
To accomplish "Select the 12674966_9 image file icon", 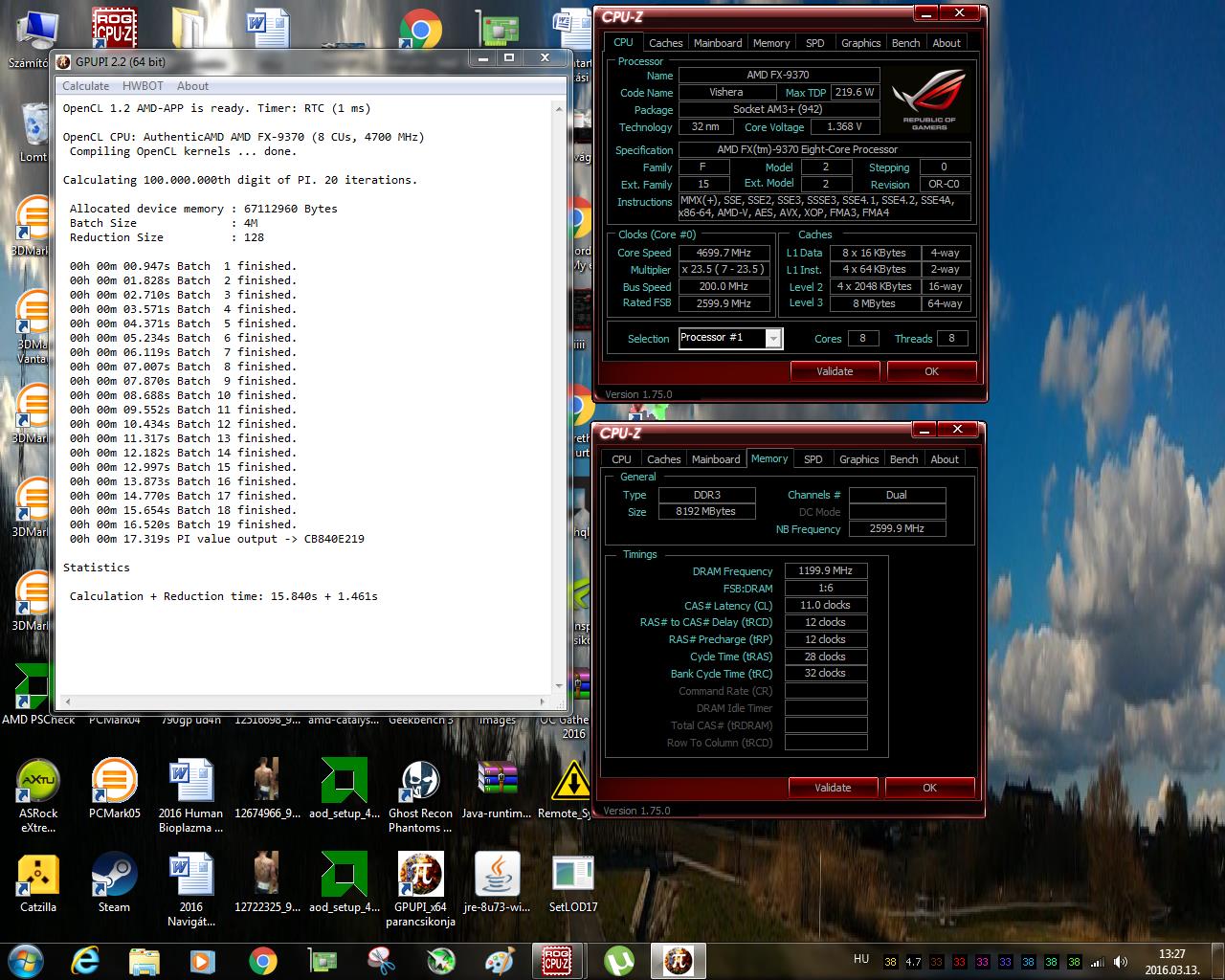I will click(266, 789).
